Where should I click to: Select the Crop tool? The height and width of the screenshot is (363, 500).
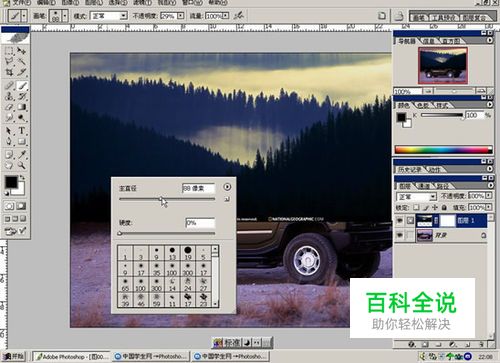[9, 72]
